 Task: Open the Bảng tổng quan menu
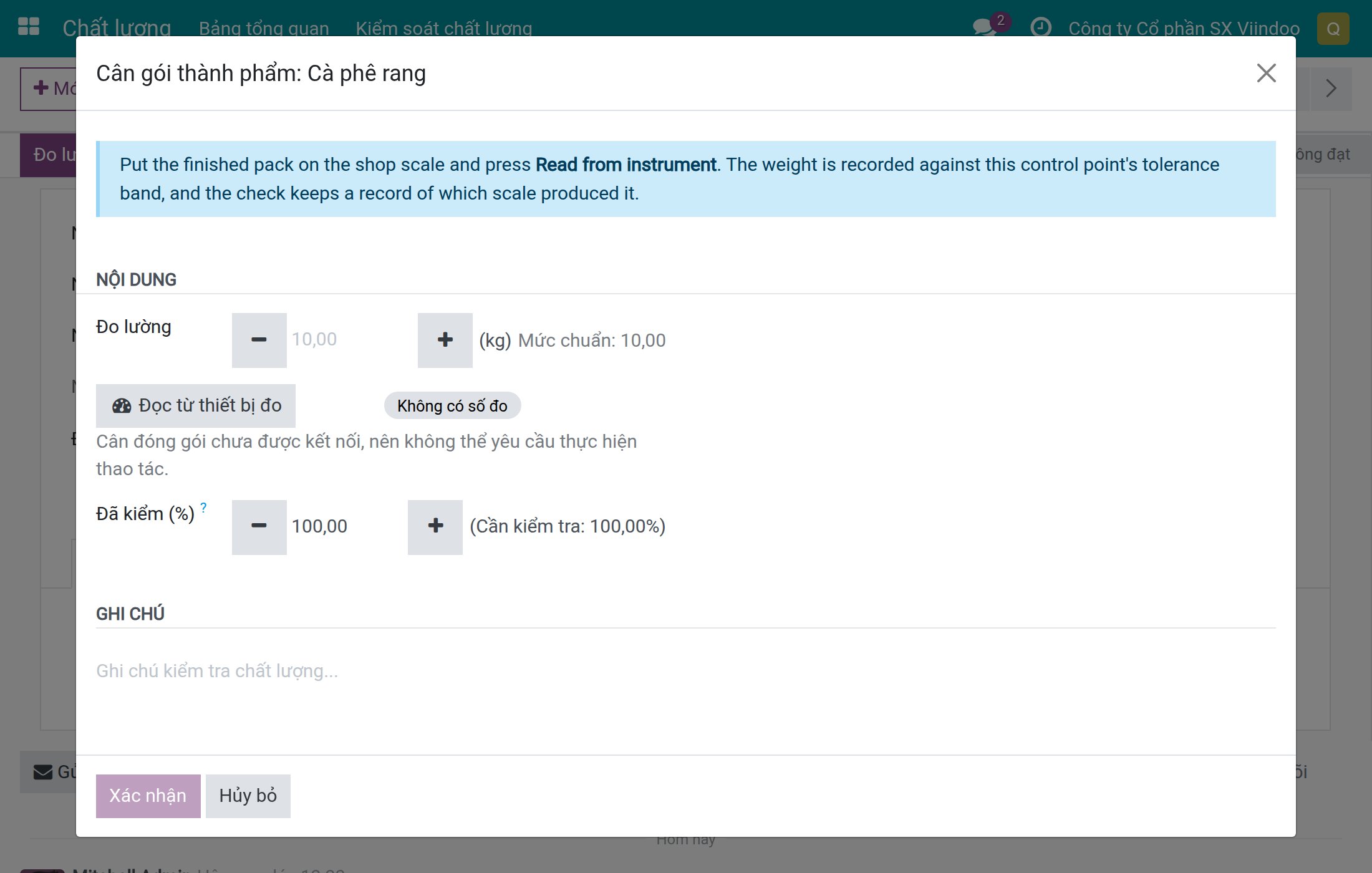pyautogui.click(x=264, y=28)
